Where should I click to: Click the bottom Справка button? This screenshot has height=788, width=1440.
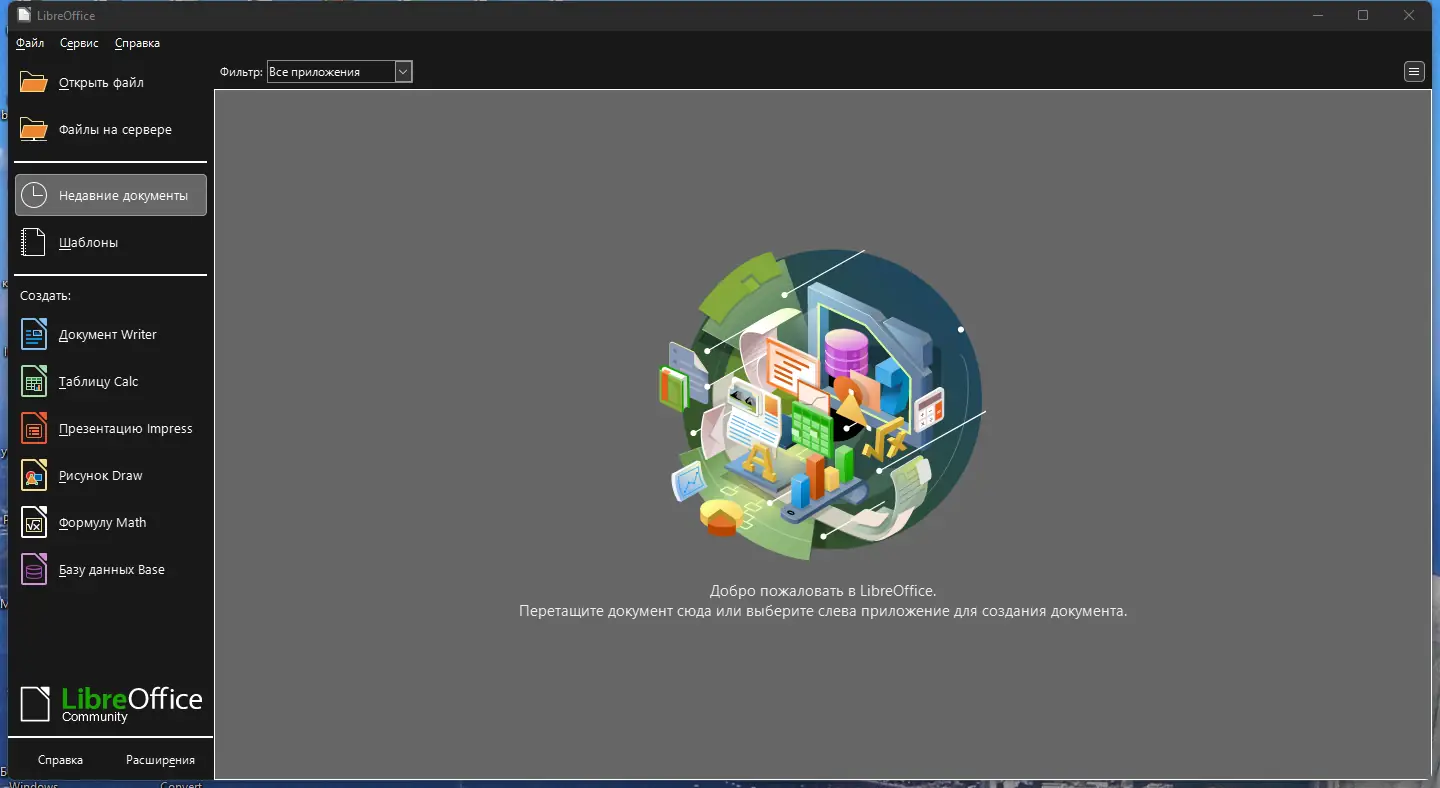click(60, 760)
